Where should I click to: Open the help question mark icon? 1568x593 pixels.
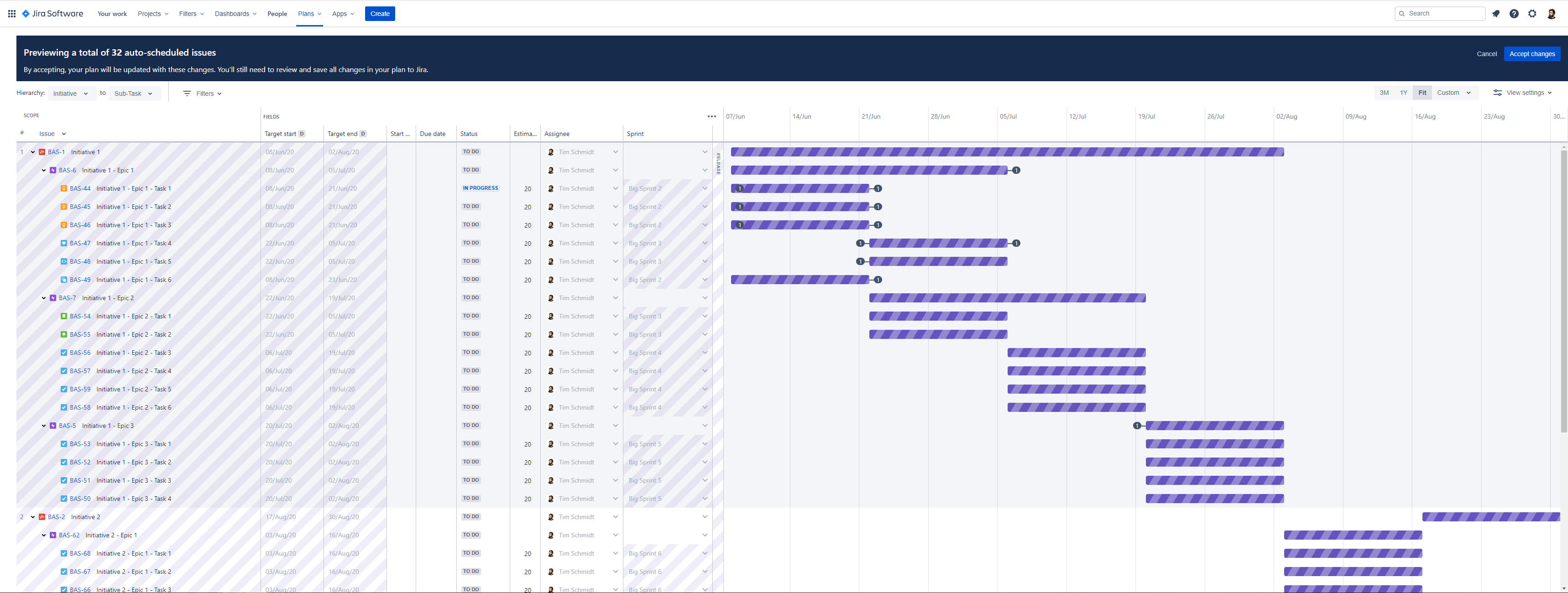pos(1514,13)
